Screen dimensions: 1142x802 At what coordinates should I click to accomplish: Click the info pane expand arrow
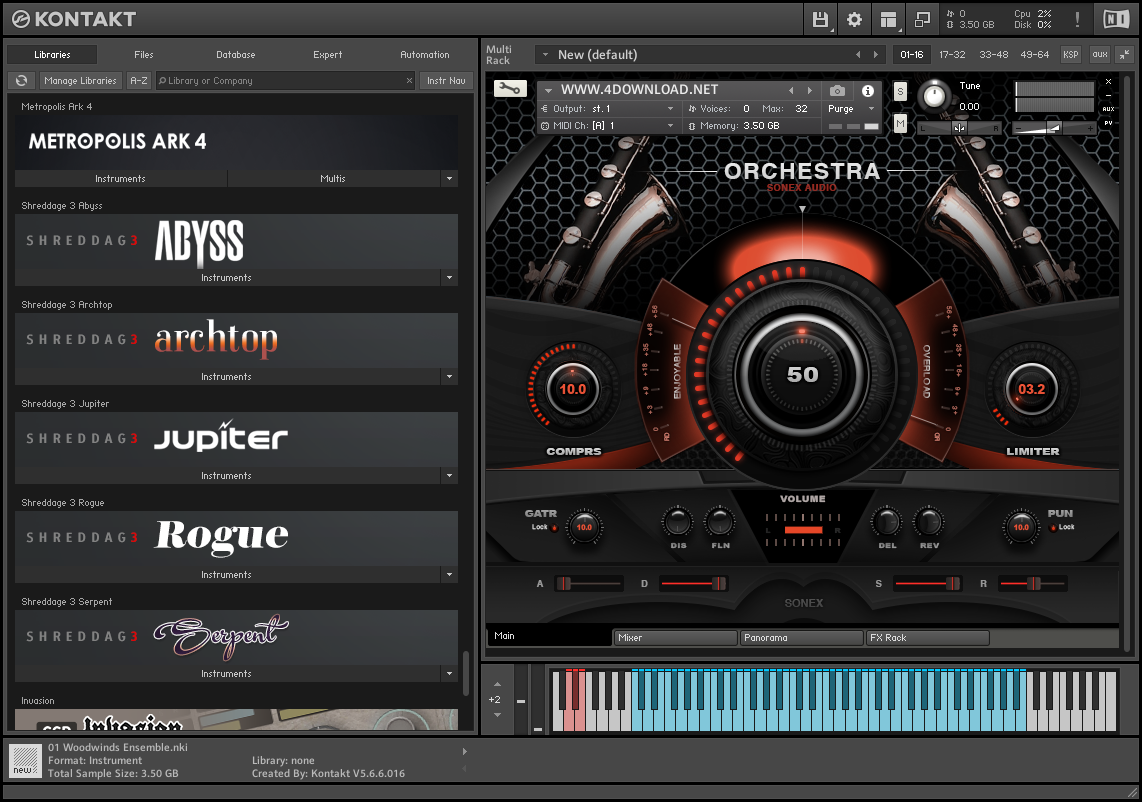(465, 751)
